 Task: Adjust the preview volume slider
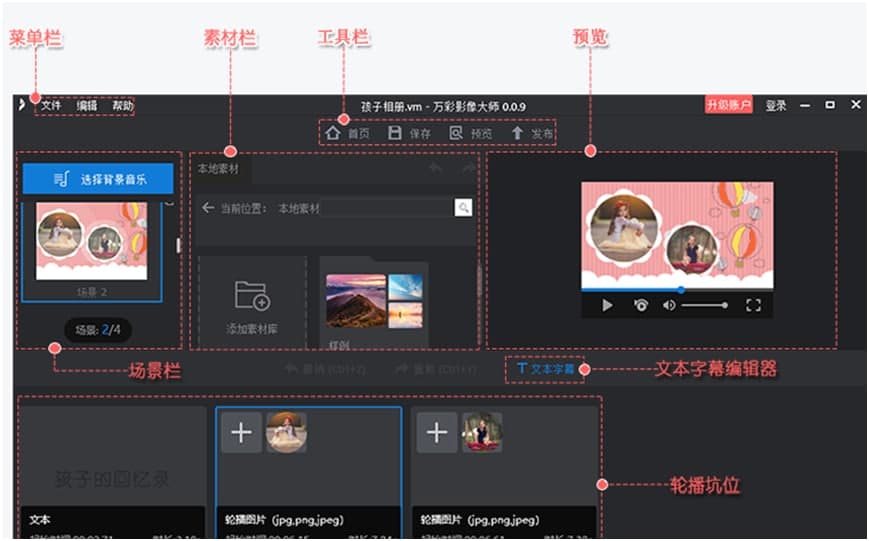(x=704, y=305)
